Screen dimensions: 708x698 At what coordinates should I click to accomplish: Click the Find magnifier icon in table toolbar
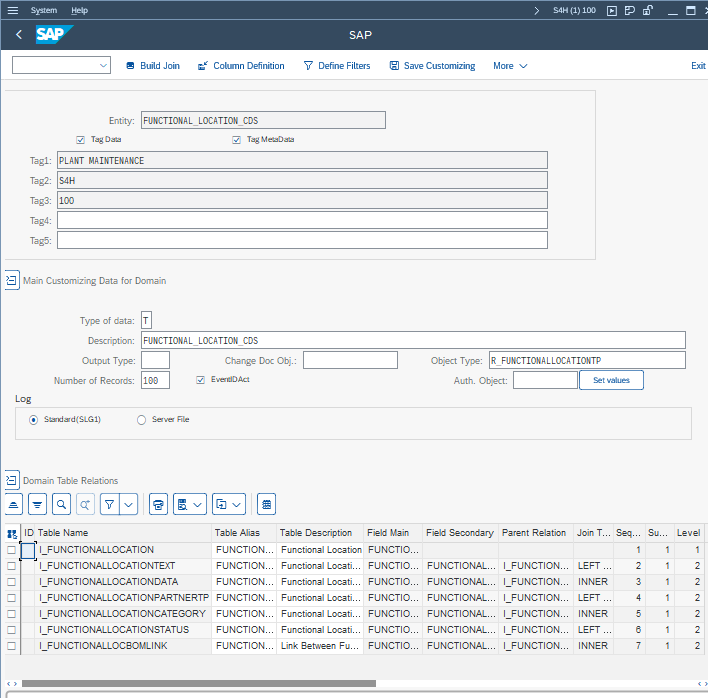[62, 504]
